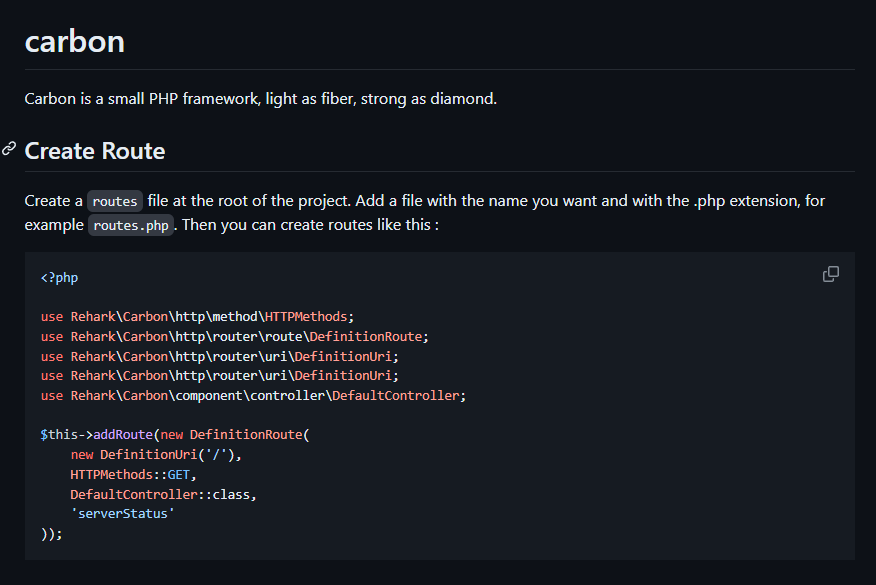Copy the PHP code snippet to clipboard
Viewport: 876px width, 585px height.
pos(830,274)
